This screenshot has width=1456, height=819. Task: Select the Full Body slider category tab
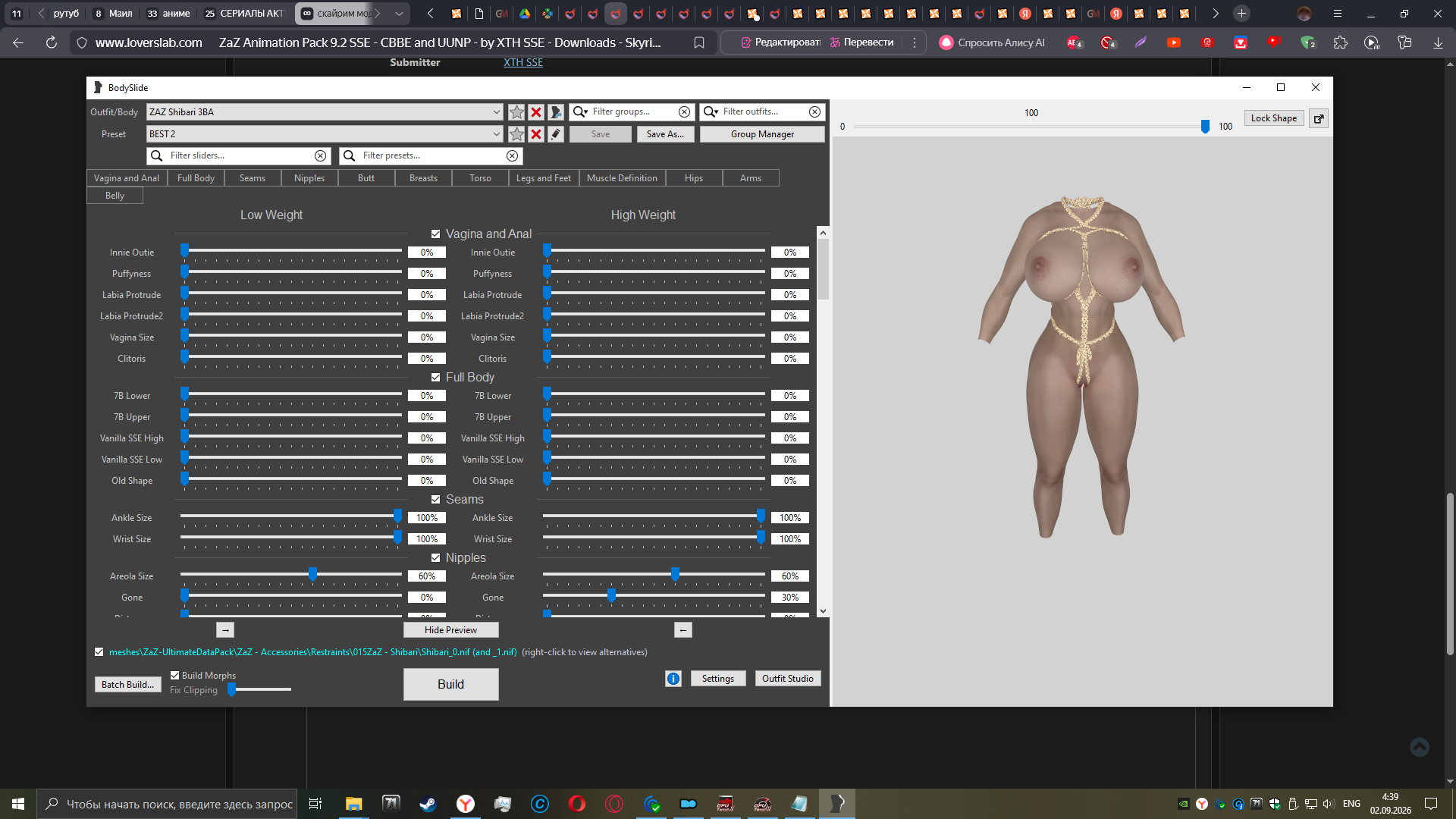point(196,178)
